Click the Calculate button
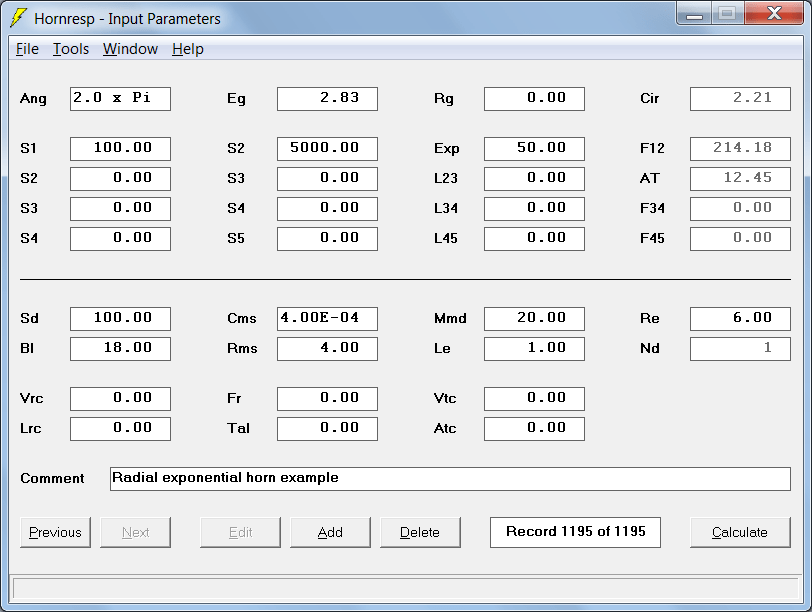 click(x=740, y=532)
